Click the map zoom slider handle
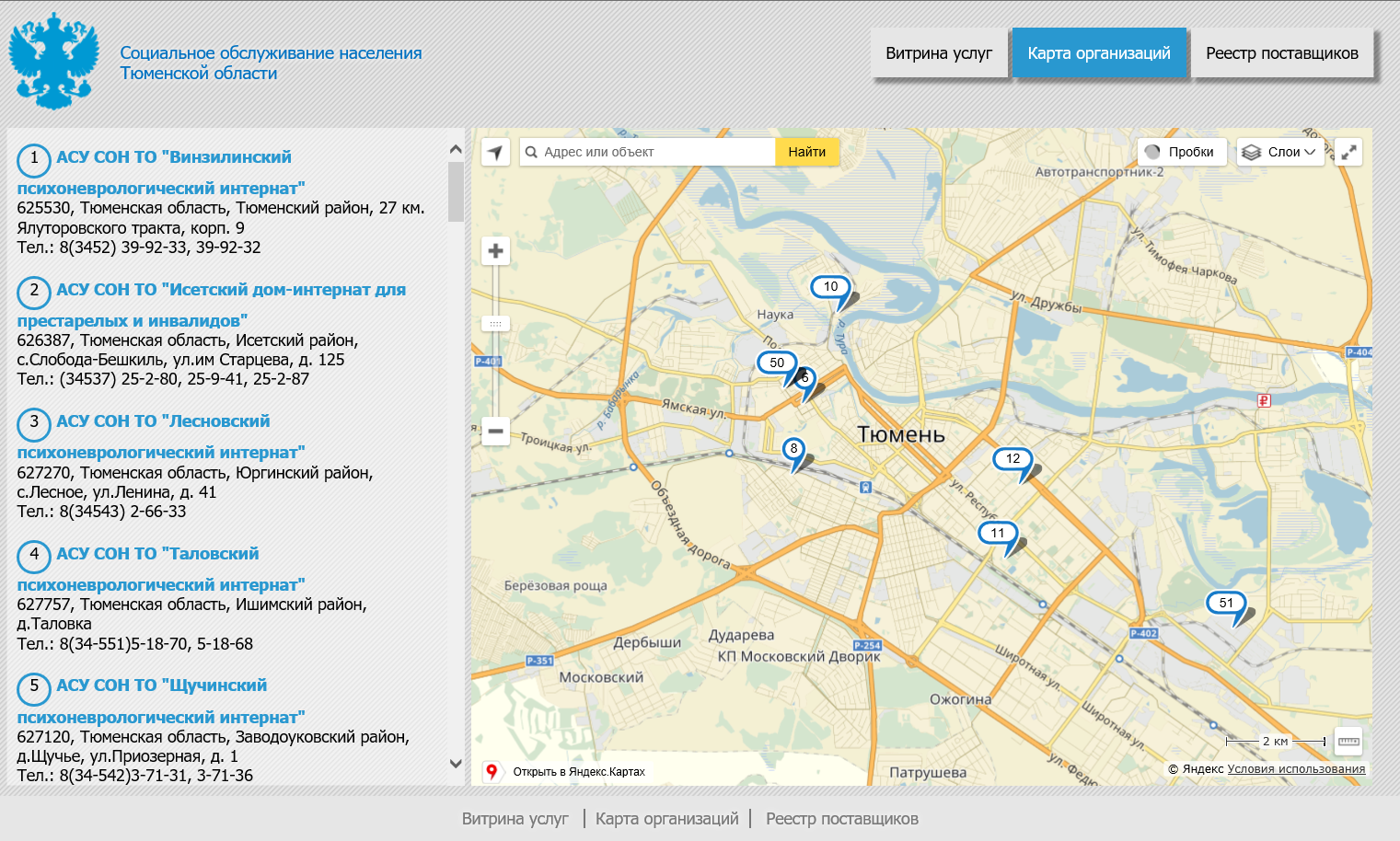Screen dimensions: 1400x841 coord(495,324)
